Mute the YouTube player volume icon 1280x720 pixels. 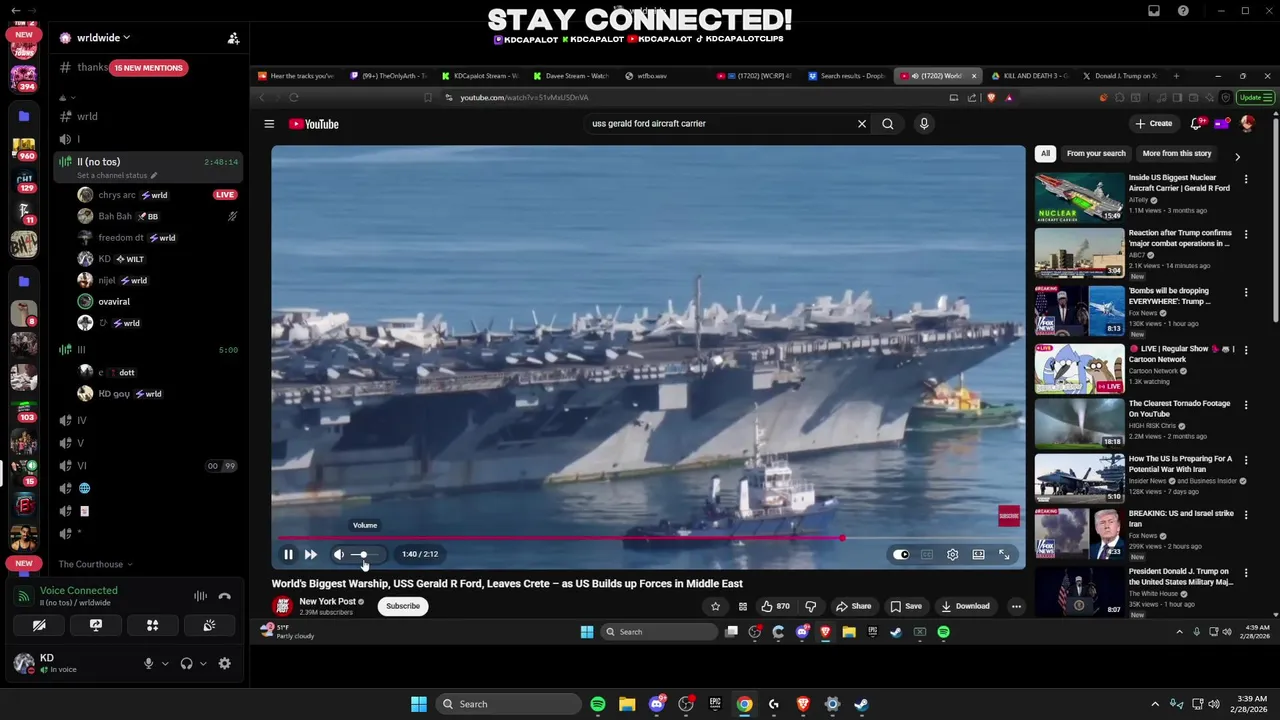[x=339, y=554]
